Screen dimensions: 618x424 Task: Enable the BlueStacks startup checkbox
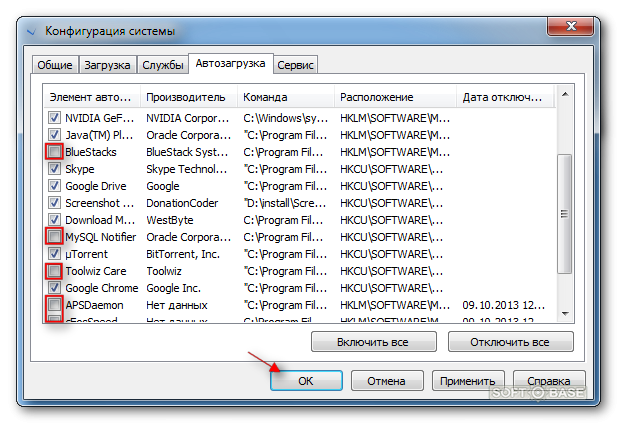pos(54,152)
